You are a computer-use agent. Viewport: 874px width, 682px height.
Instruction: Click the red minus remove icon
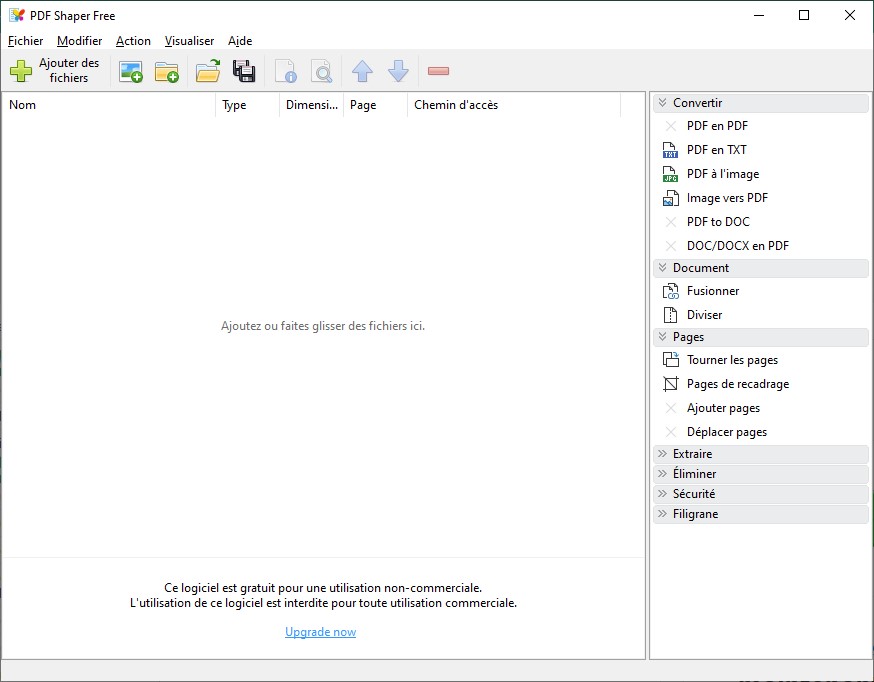[438, 71]
